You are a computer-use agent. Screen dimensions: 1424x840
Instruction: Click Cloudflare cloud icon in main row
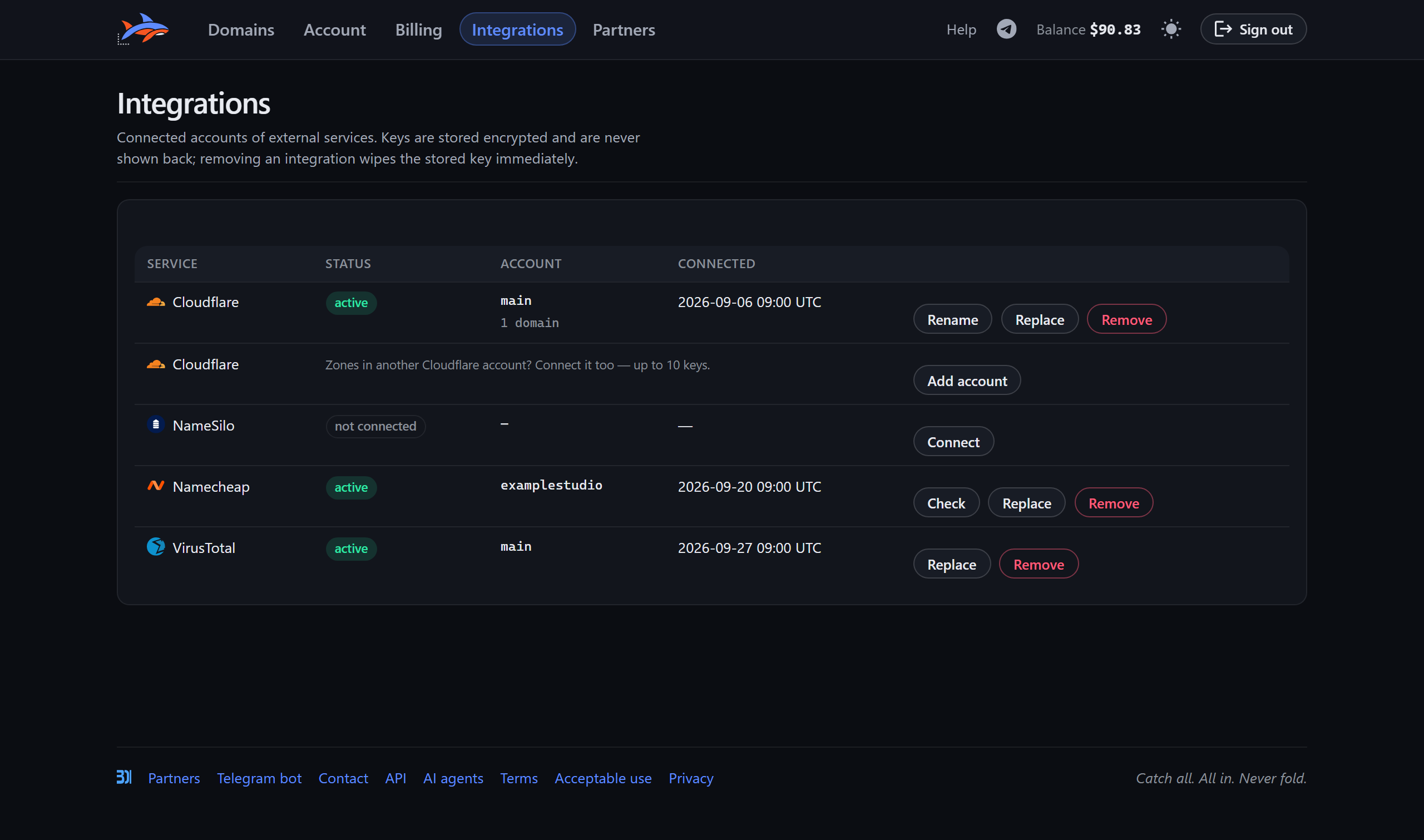coord(156,302)
